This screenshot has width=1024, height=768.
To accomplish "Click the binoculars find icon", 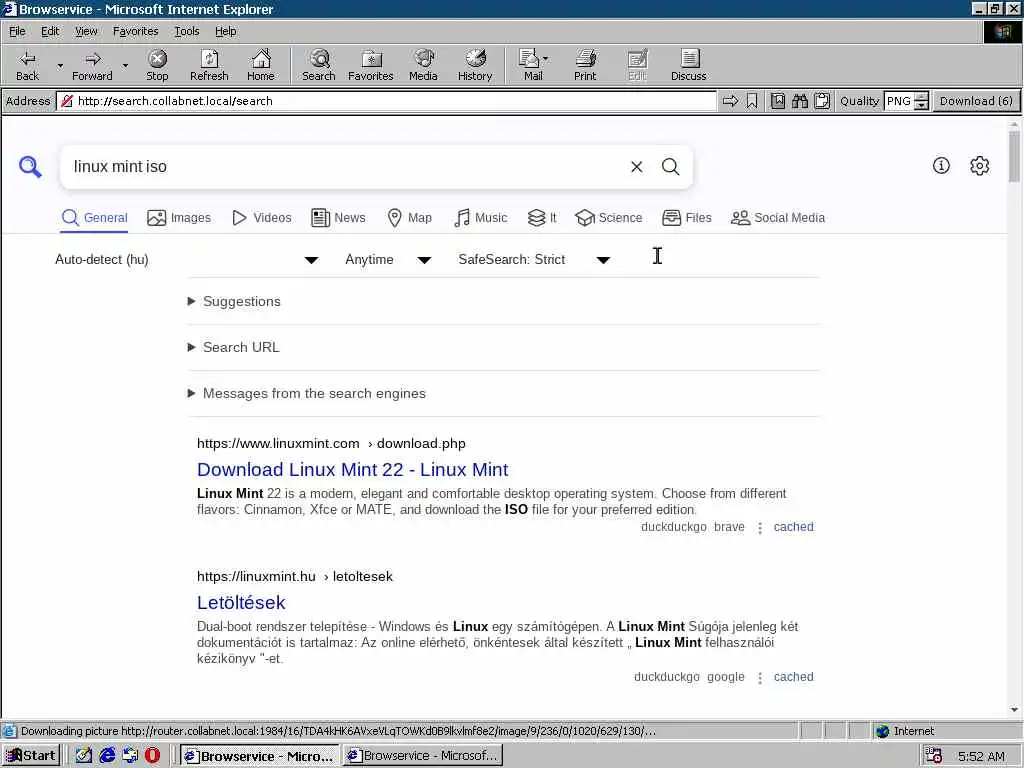I will (799, 101).
